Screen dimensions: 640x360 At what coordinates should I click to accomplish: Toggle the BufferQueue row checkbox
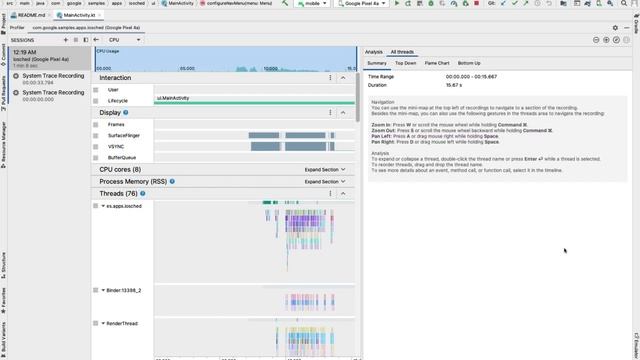[96, 158]
